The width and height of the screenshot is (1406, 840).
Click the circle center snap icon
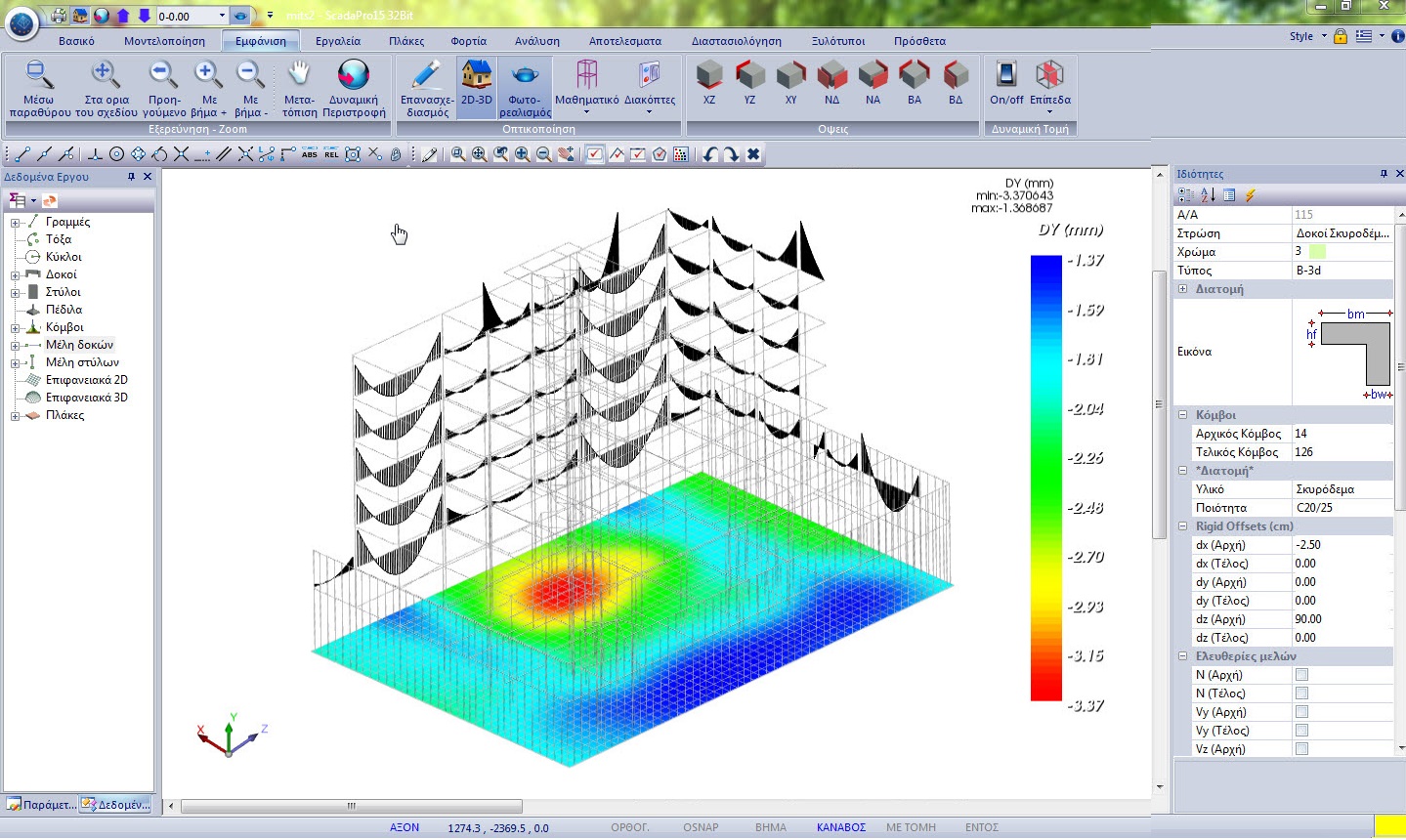coord(116,154)
